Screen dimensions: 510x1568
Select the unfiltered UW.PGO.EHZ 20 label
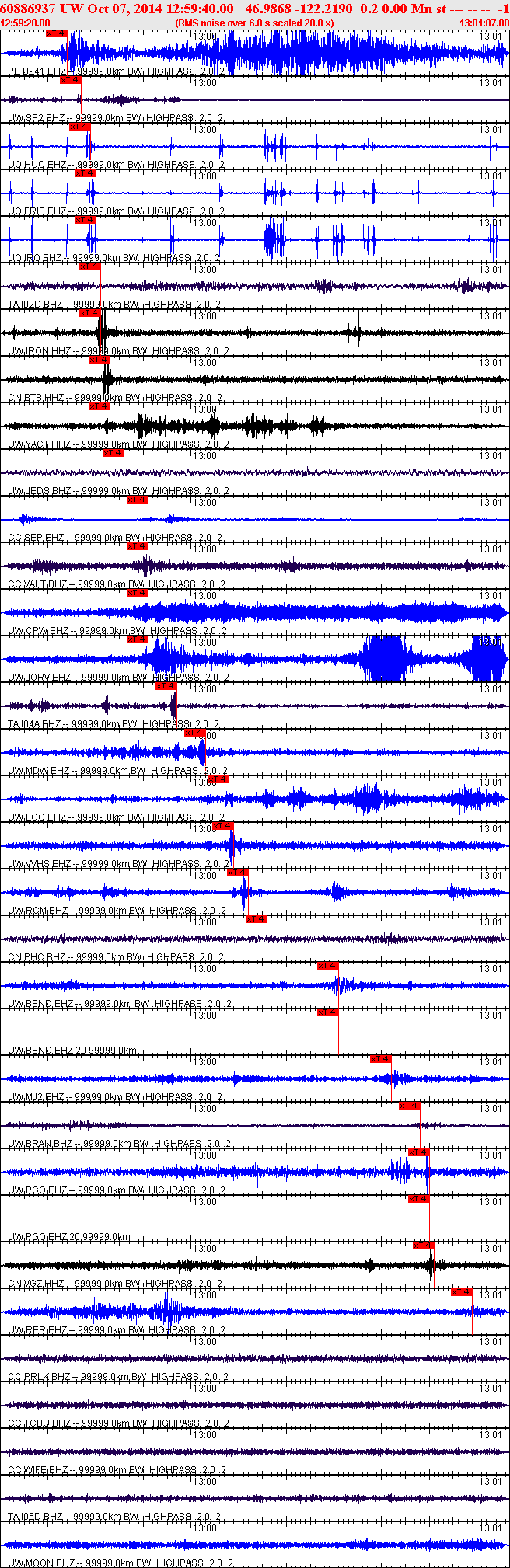[69, 1237]
